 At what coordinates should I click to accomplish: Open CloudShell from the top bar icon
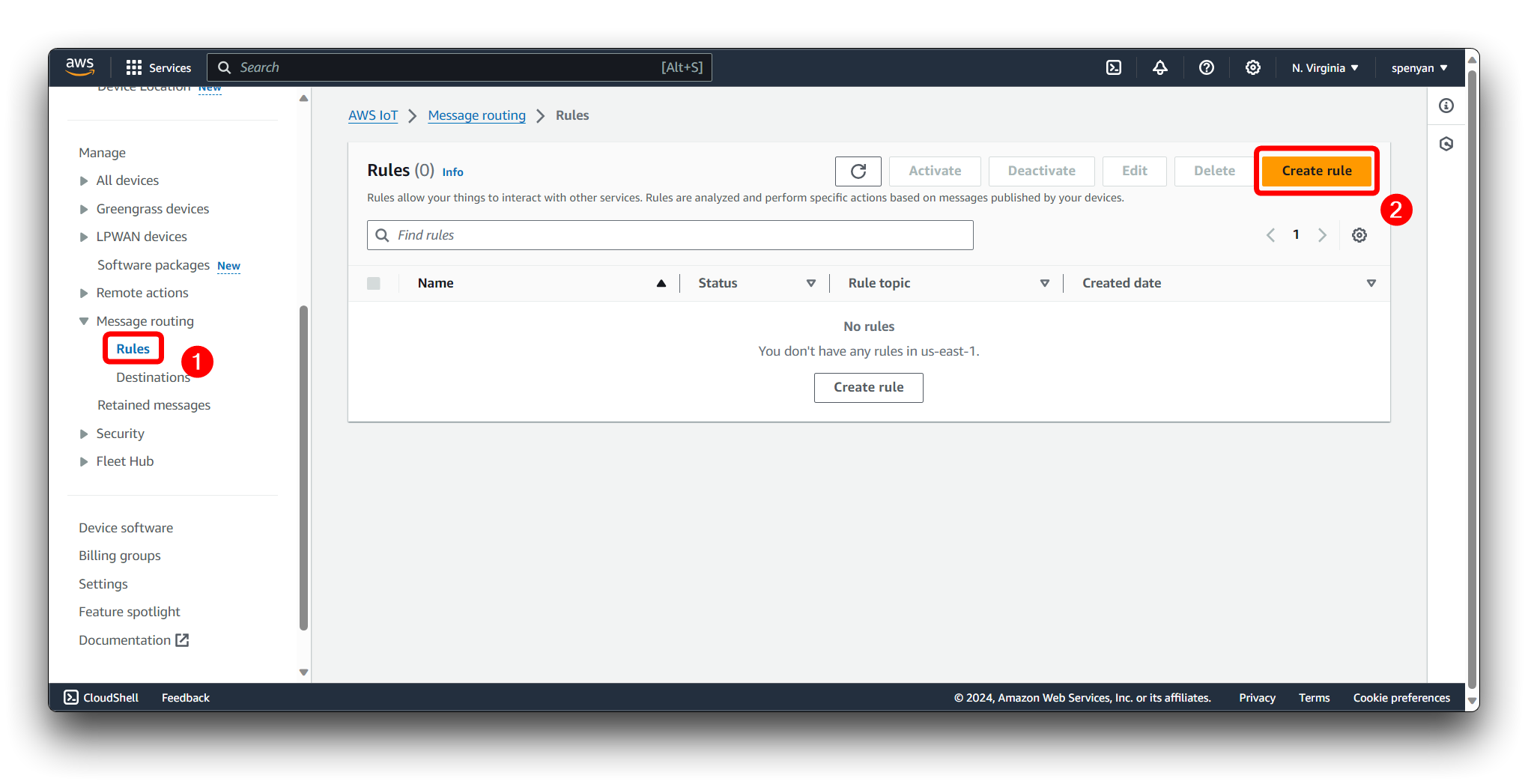pos(1114,67)
